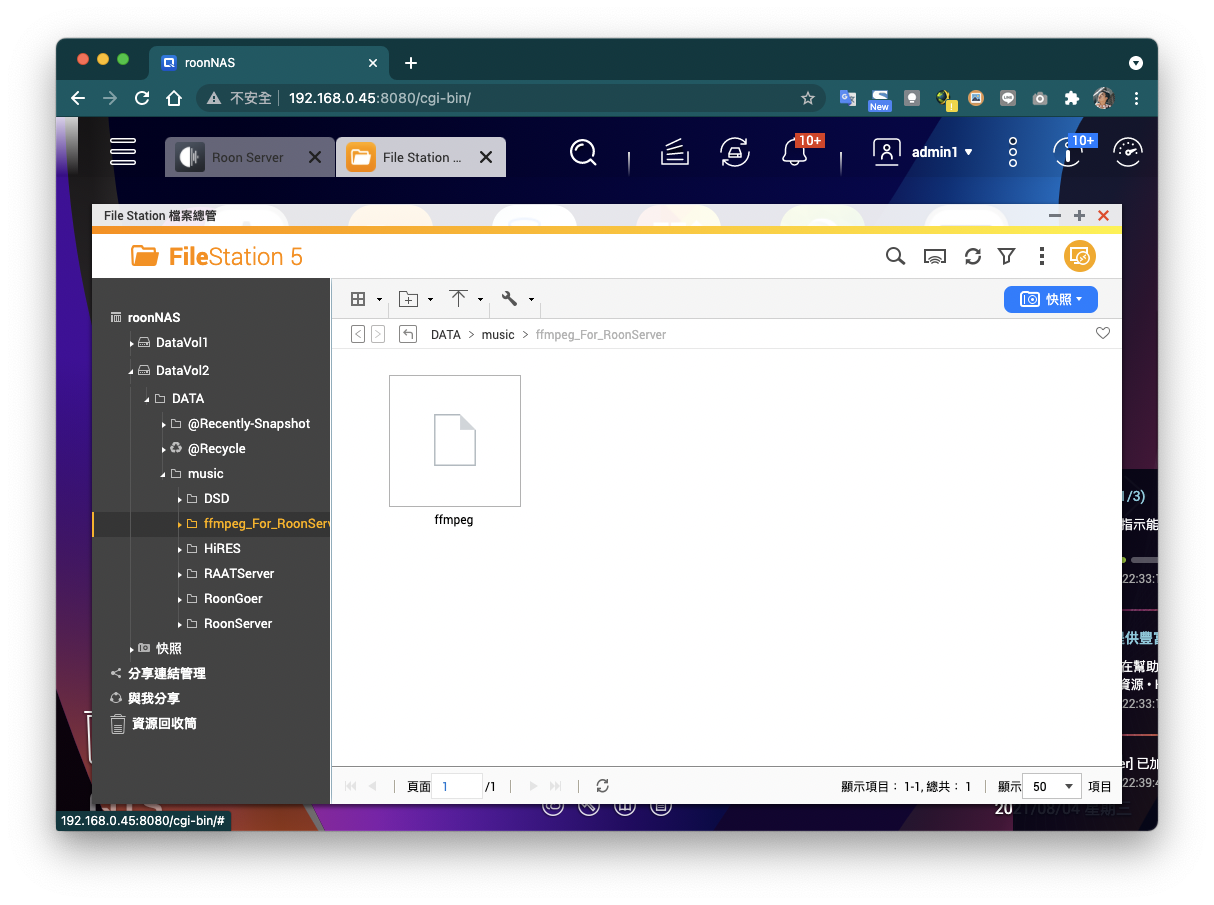
Task: Open the external devices icon
Action: tap(735, 153)
